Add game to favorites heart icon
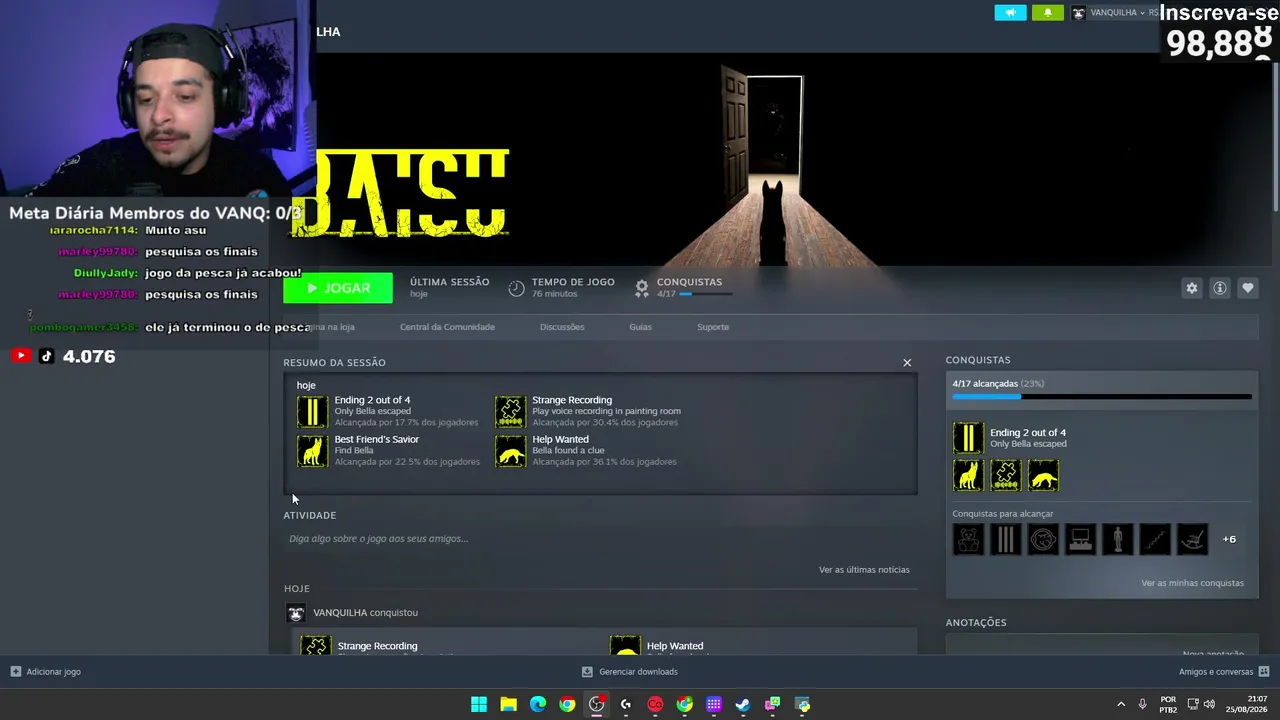1280x720 pixels. (1248, 288)
